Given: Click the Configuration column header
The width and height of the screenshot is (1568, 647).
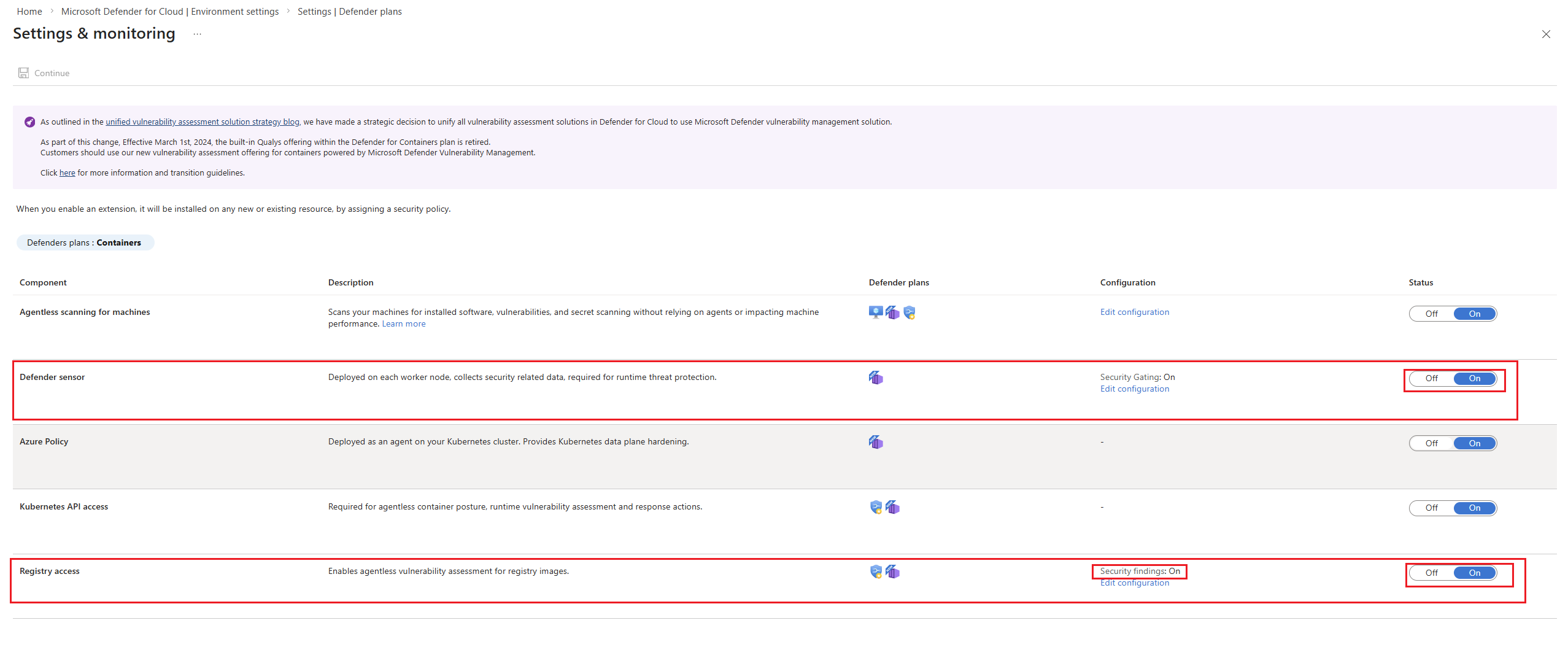Looking at the screenshot, I should [1128, 282].
